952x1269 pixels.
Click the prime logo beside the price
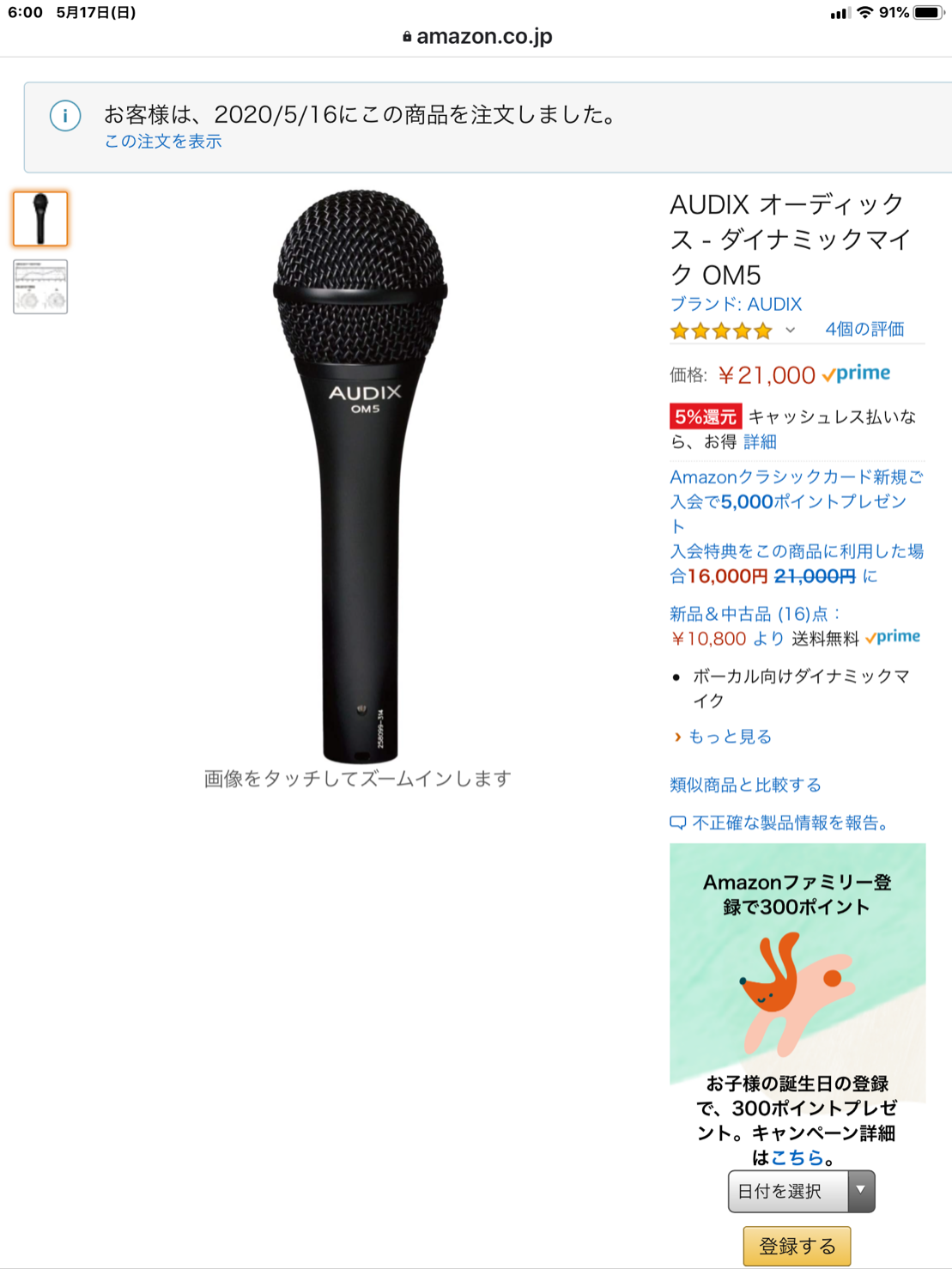pos(856,374)
